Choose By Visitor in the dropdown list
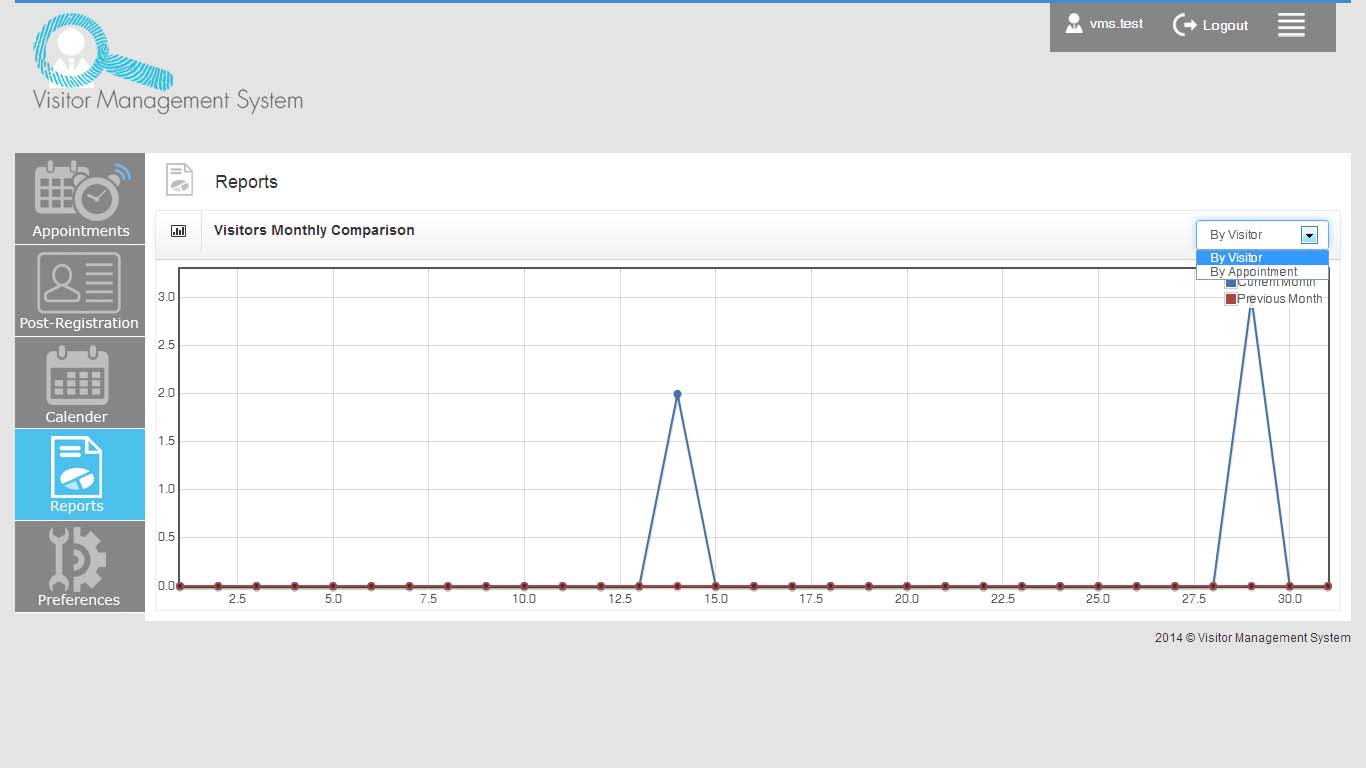This screenshot has height=768, width=1366. click(x=1262, y=257)
